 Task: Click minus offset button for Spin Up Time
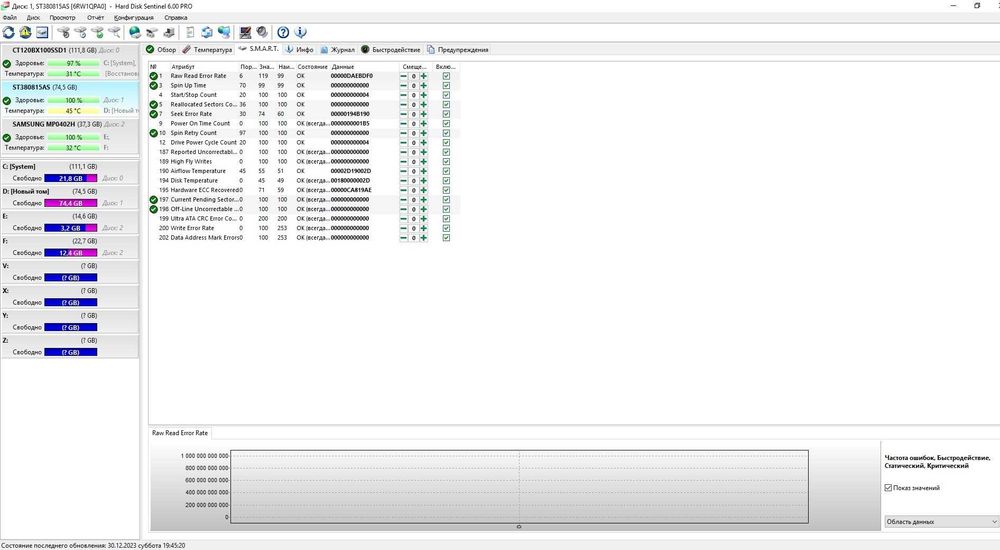403,85
